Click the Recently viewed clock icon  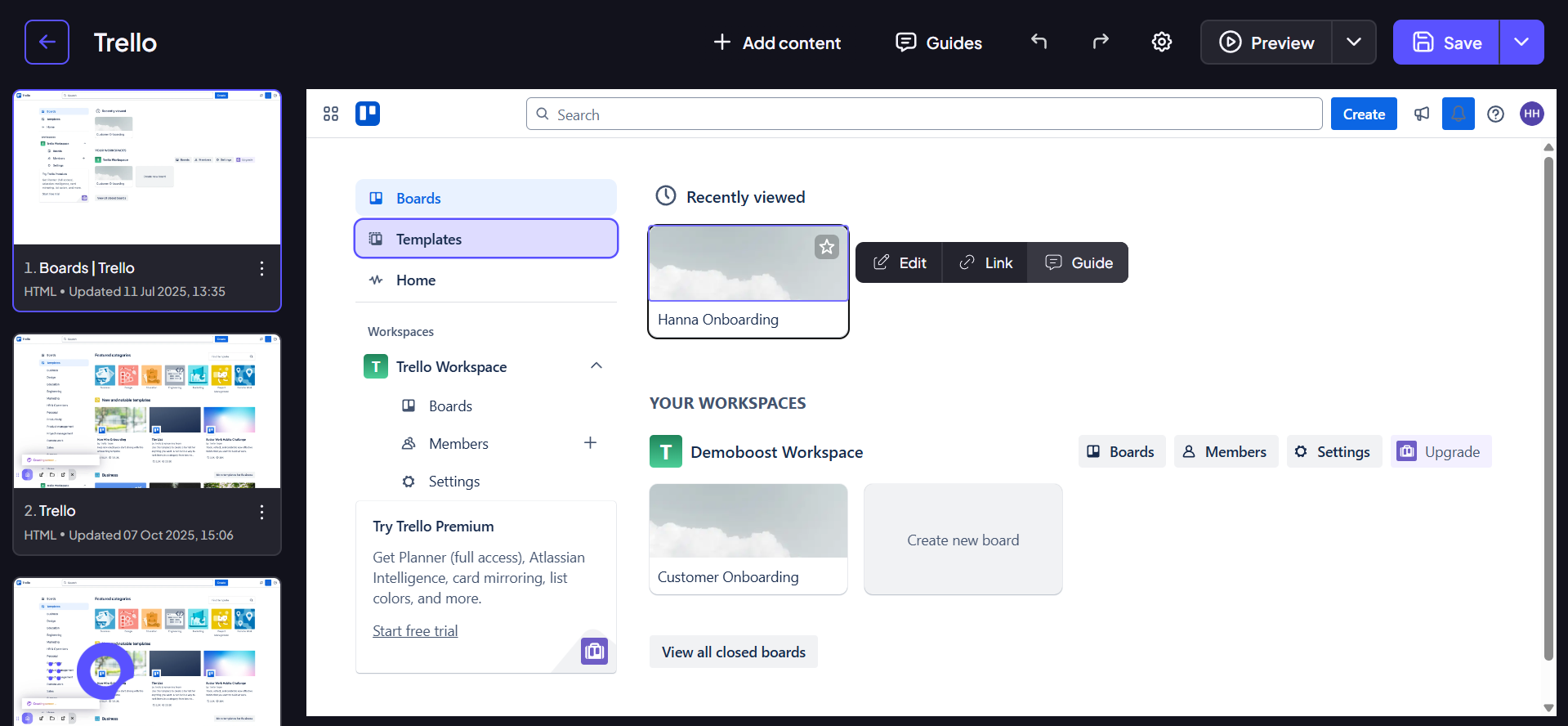click(666, 195)
